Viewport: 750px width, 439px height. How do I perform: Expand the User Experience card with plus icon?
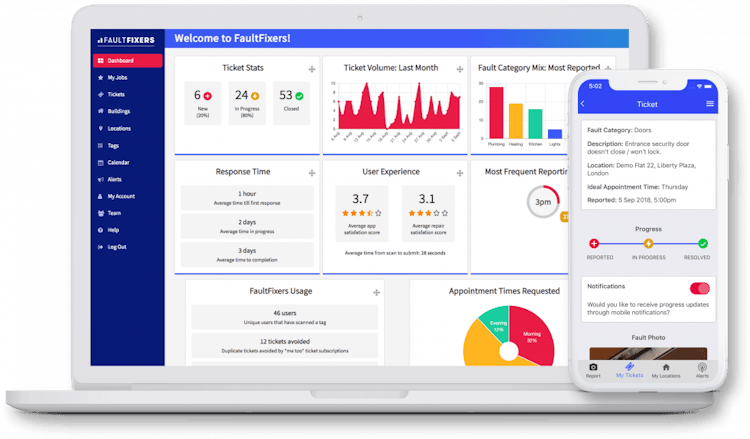click(460, 173)
